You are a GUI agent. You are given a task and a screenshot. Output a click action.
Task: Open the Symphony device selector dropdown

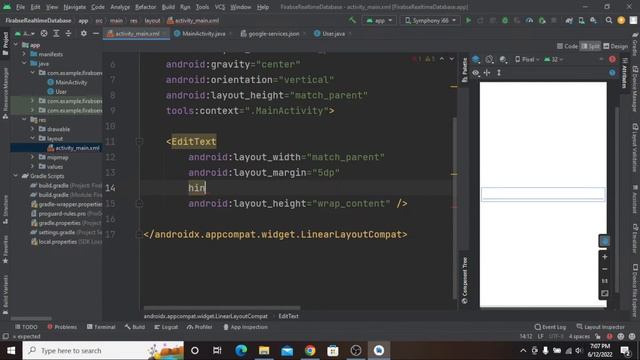430,20
